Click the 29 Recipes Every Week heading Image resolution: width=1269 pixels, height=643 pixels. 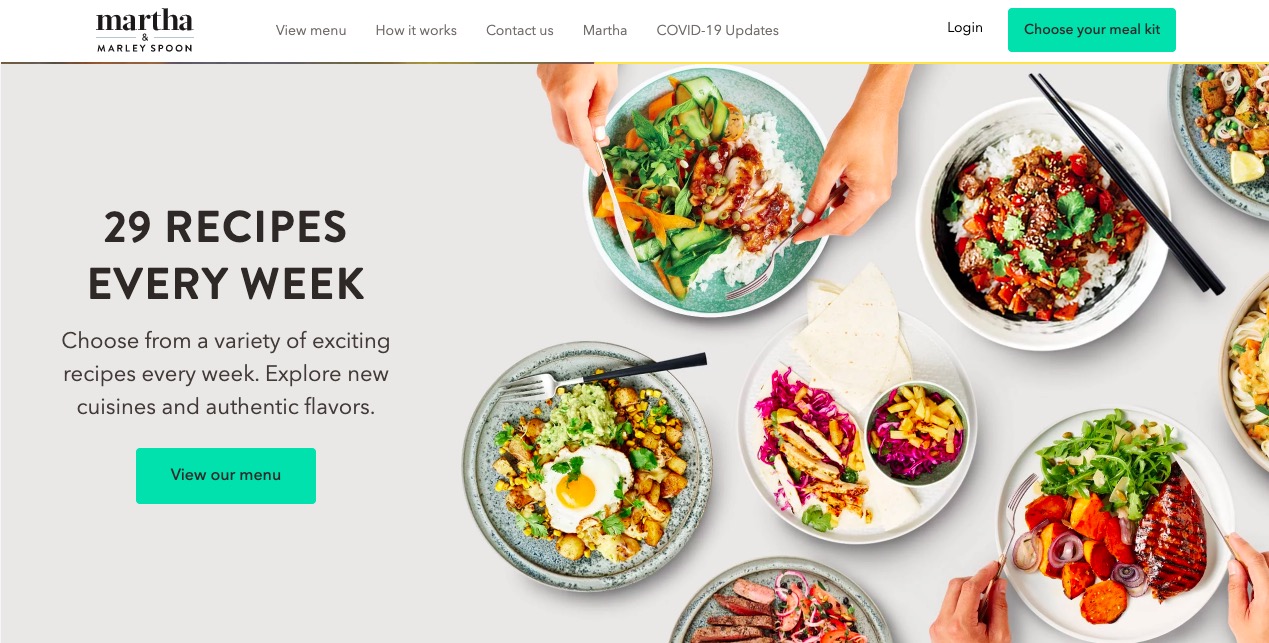pos(226,256)
